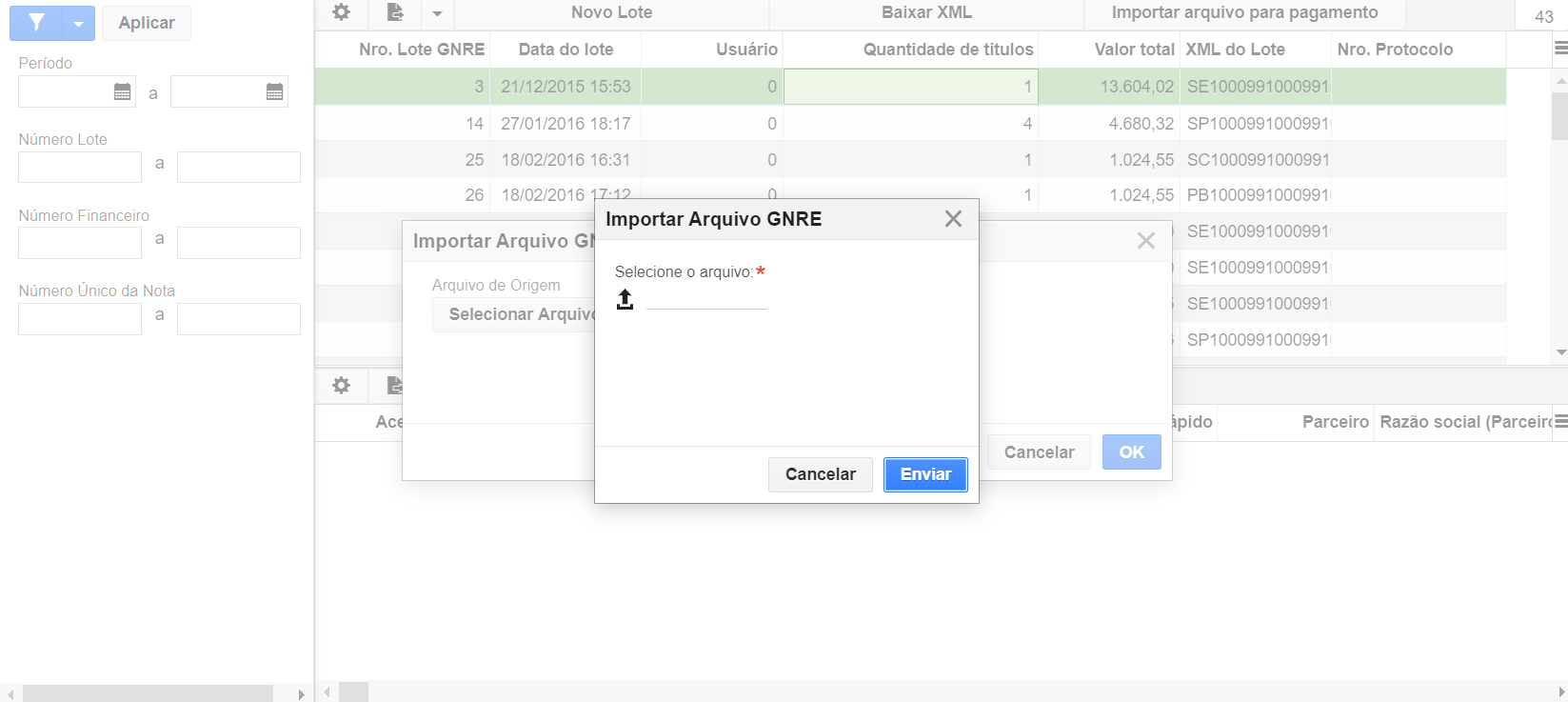
Task: Click the bottom scroll right arrow
Action: [1560, 692]
